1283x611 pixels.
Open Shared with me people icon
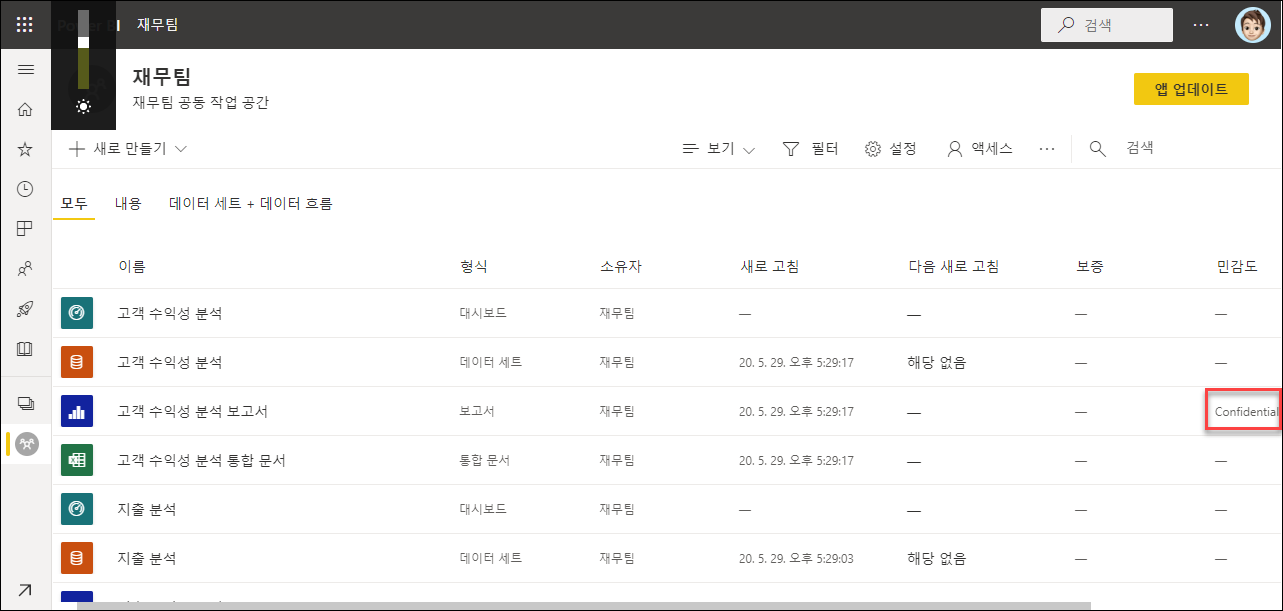click(x=26, y=269)
